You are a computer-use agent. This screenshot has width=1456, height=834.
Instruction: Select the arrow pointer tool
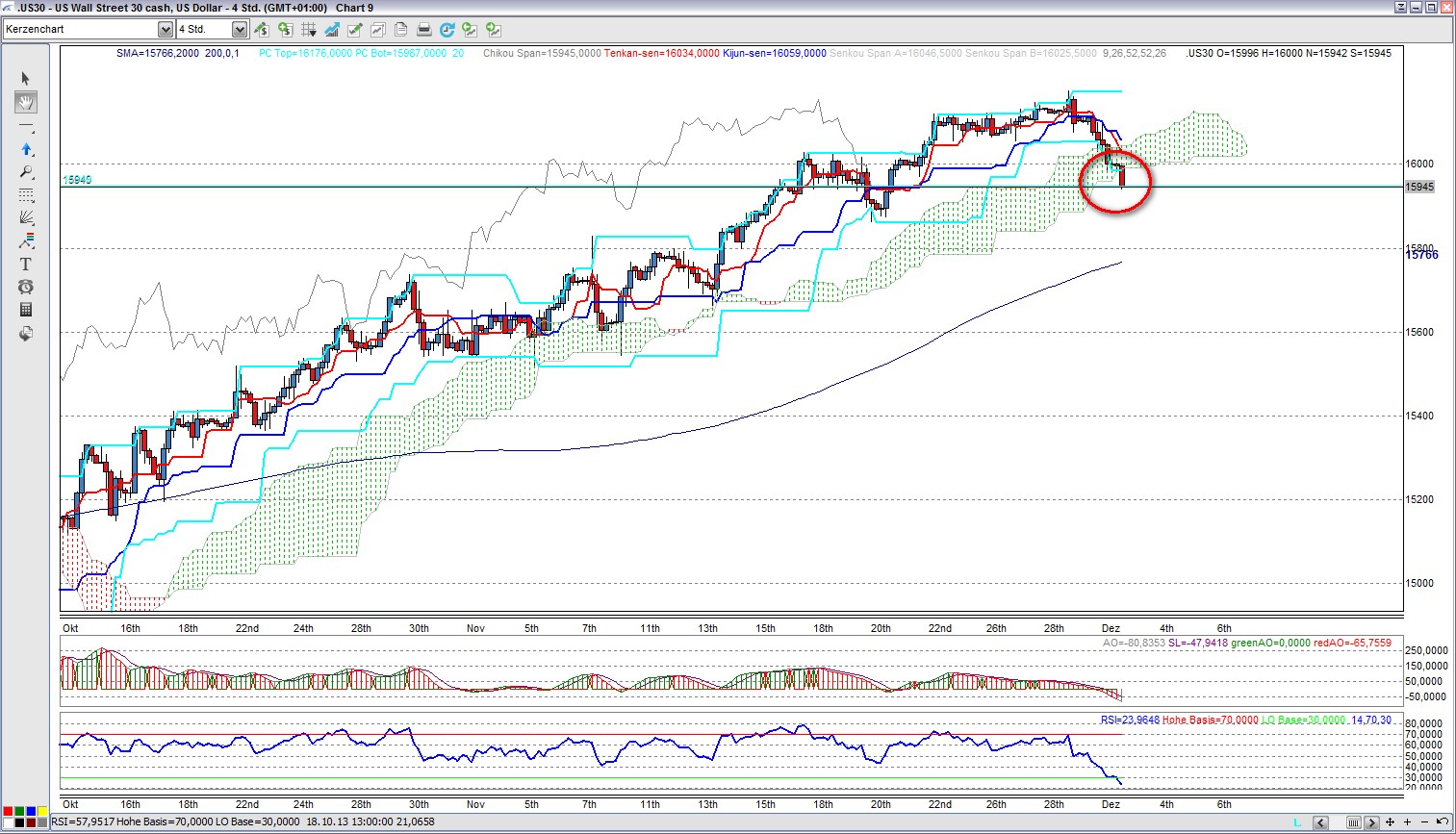pos(26,79)
